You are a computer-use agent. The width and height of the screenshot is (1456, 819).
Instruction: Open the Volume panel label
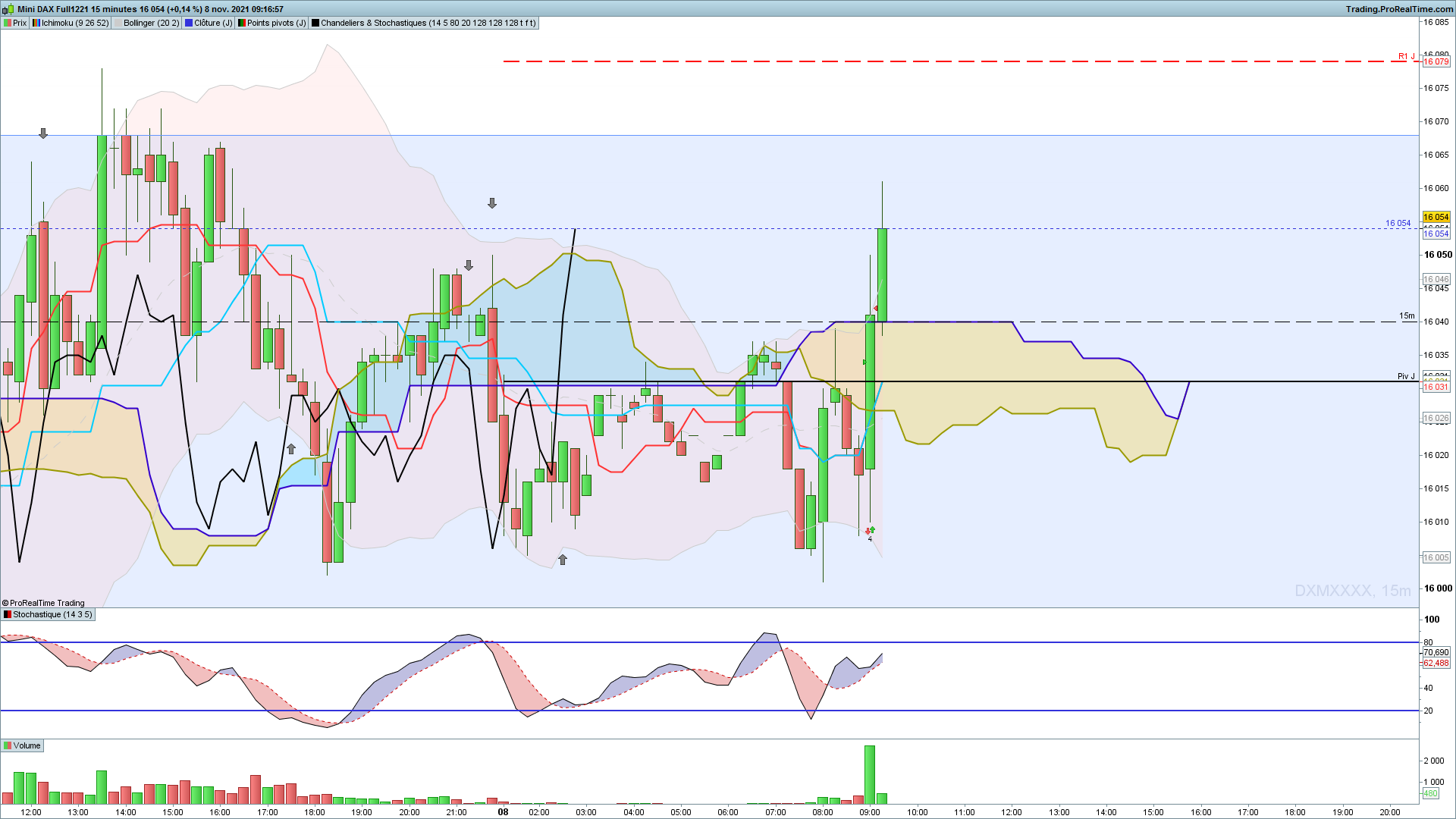(x=22, y=745)
